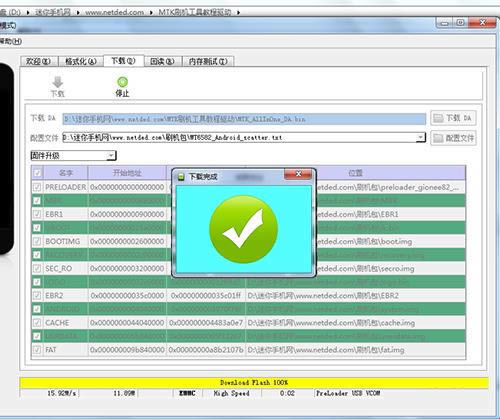Close the download complete dialog

(x=298, y=174)
